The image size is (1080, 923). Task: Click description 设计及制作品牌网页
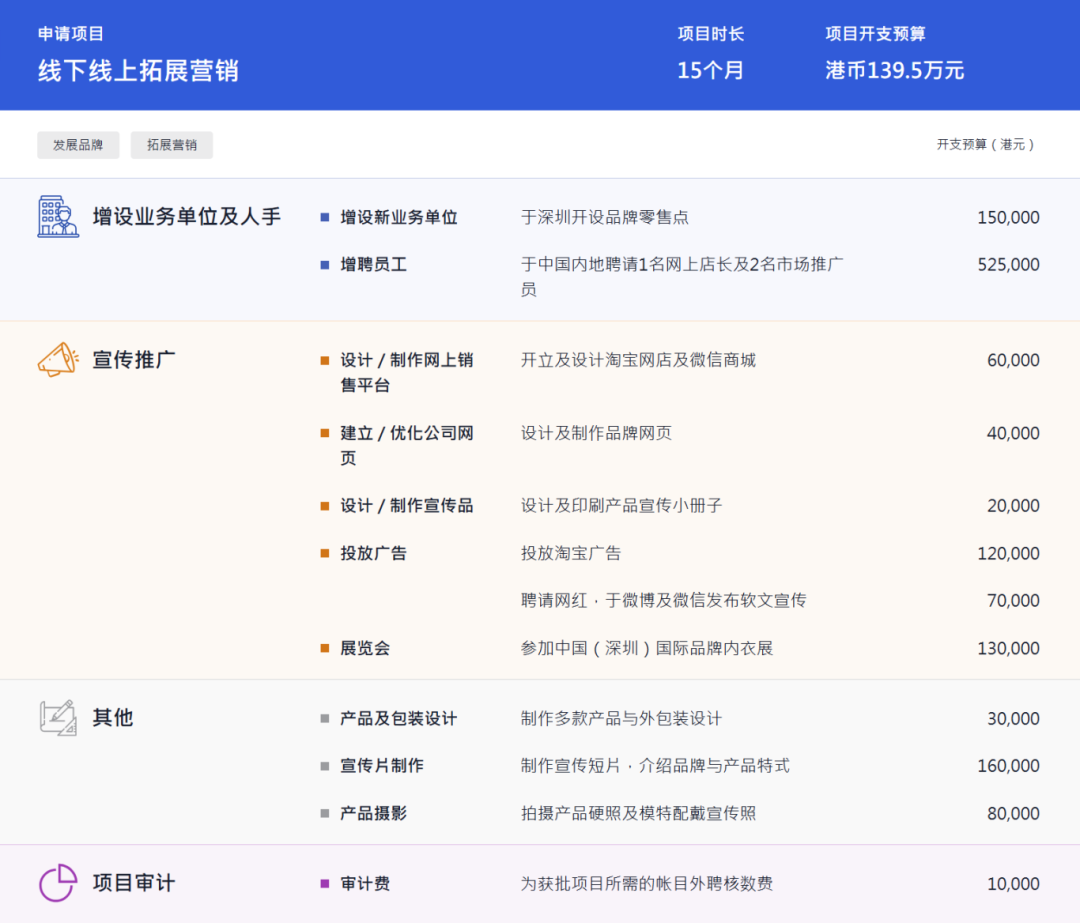[x=596, y=433]
